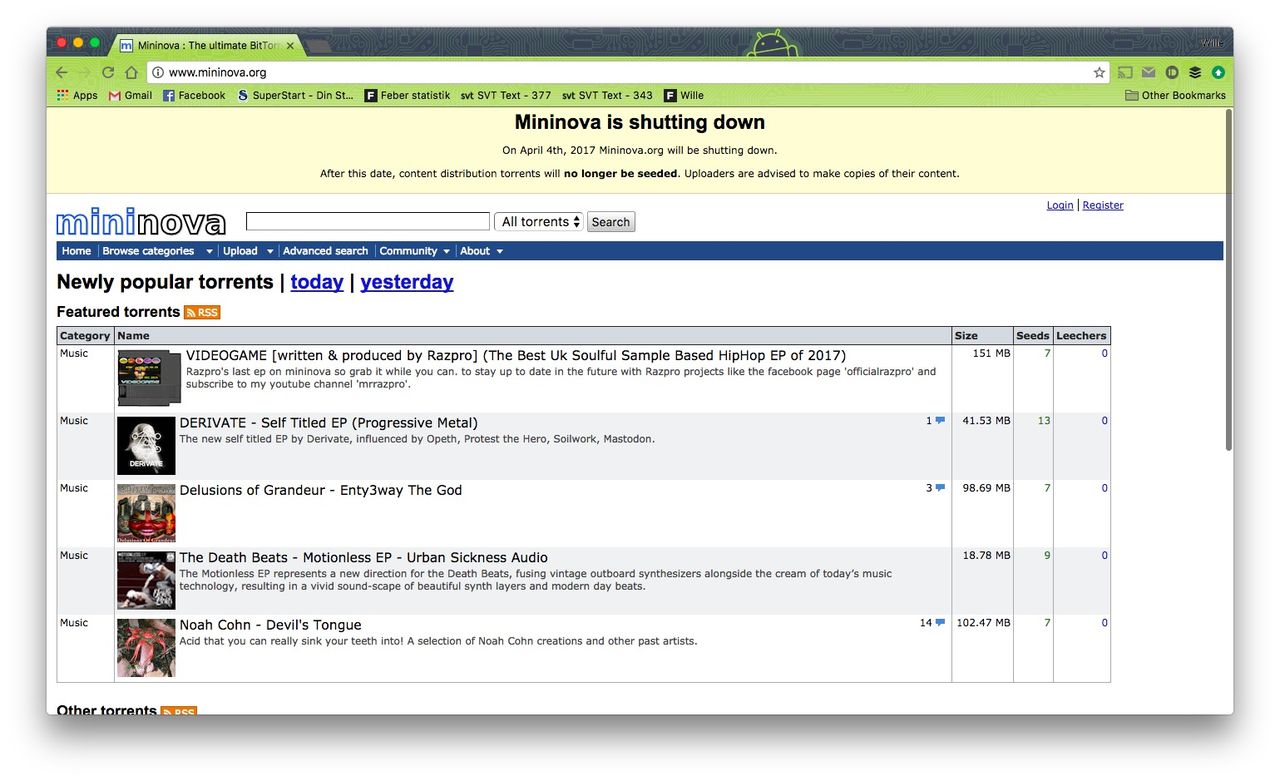
Task: Open the SuperStart bookmark
Action: (296, 95)
